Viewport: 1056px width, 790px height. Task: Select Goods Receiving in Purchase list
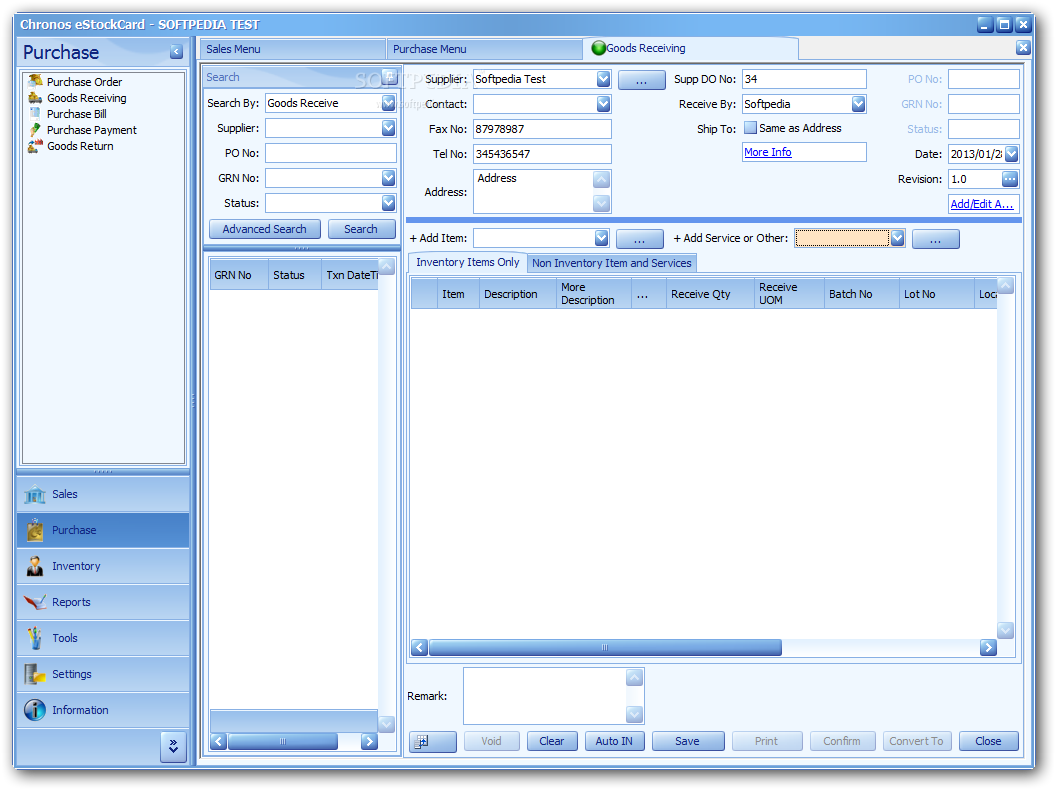[86, 98]
